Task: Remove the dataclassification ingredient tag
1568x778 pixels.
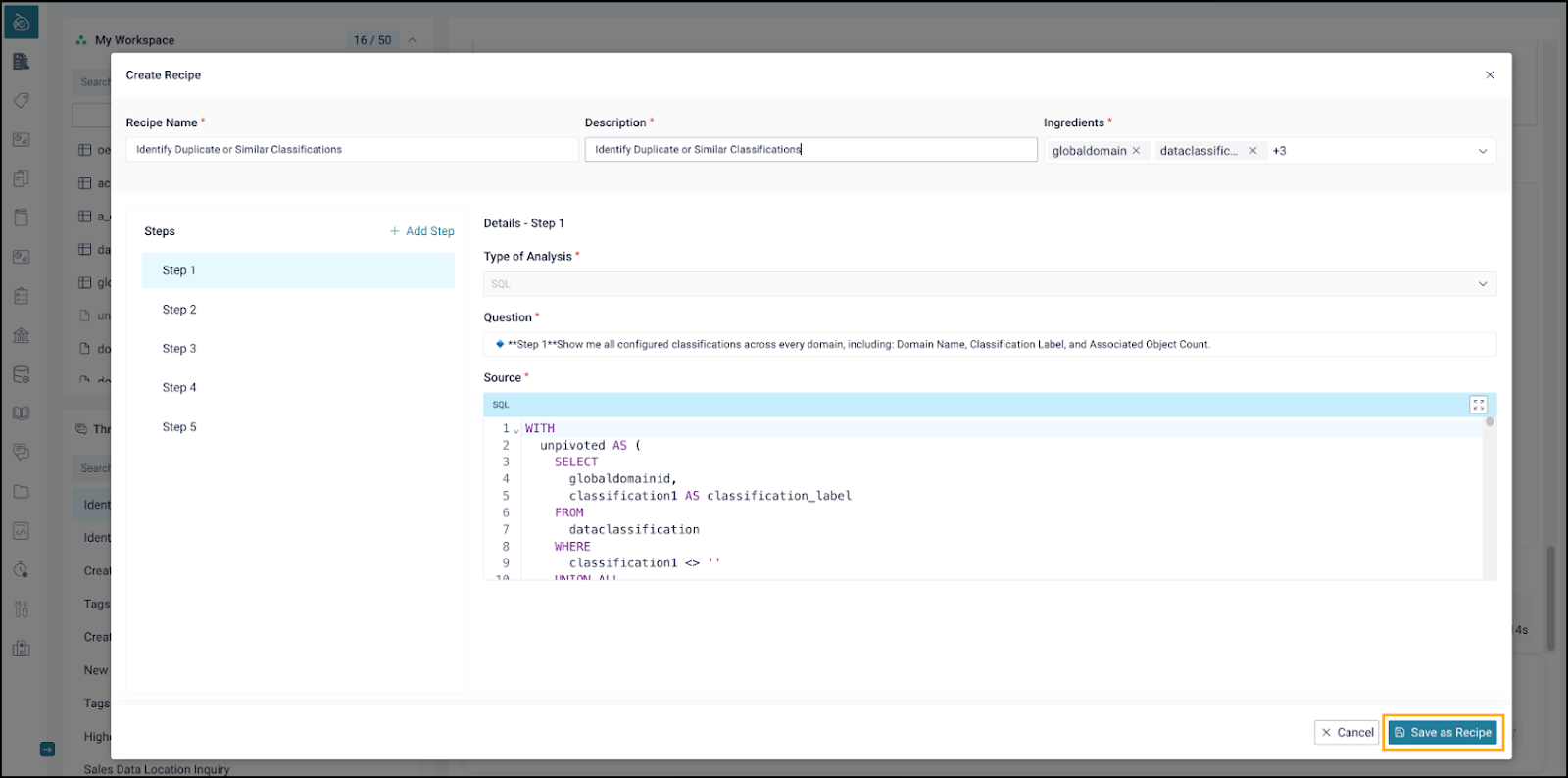Action: coord(1252,151)
